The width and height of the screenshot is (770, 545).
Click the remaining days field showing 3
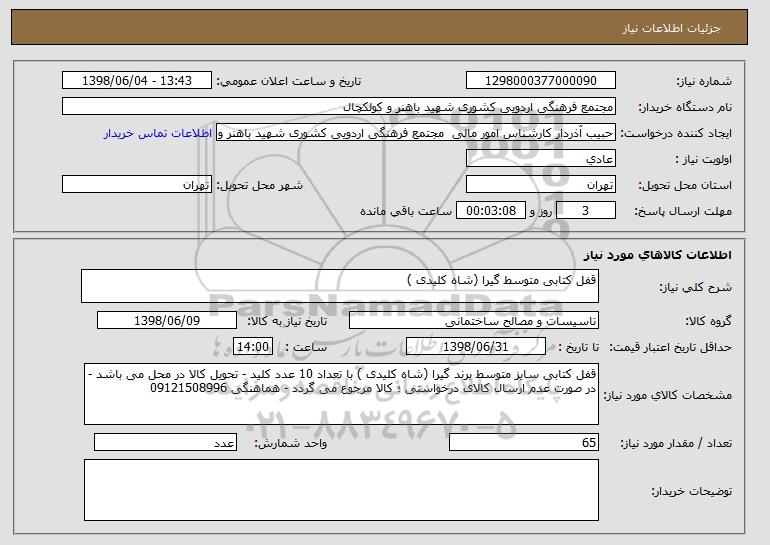click(x=586, y=211)
